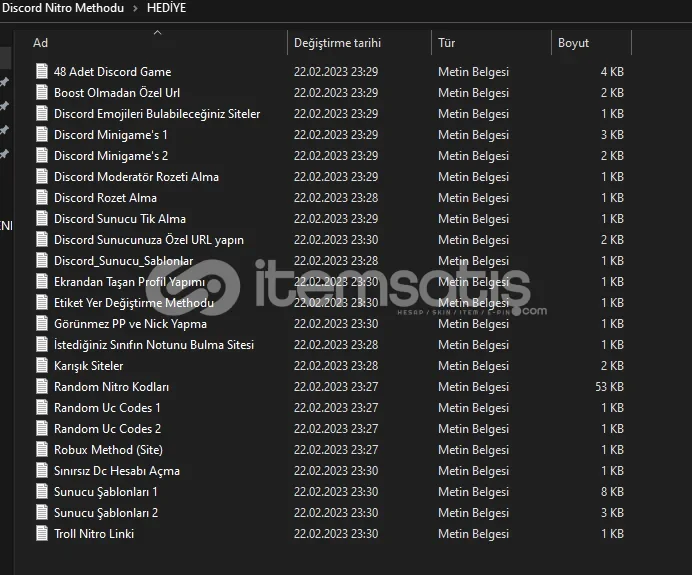Select file name İstediğiniz Sınıfın Notunu Bulma Sitesi
Screen dimensions: 692x575
(x=154, y=345)
